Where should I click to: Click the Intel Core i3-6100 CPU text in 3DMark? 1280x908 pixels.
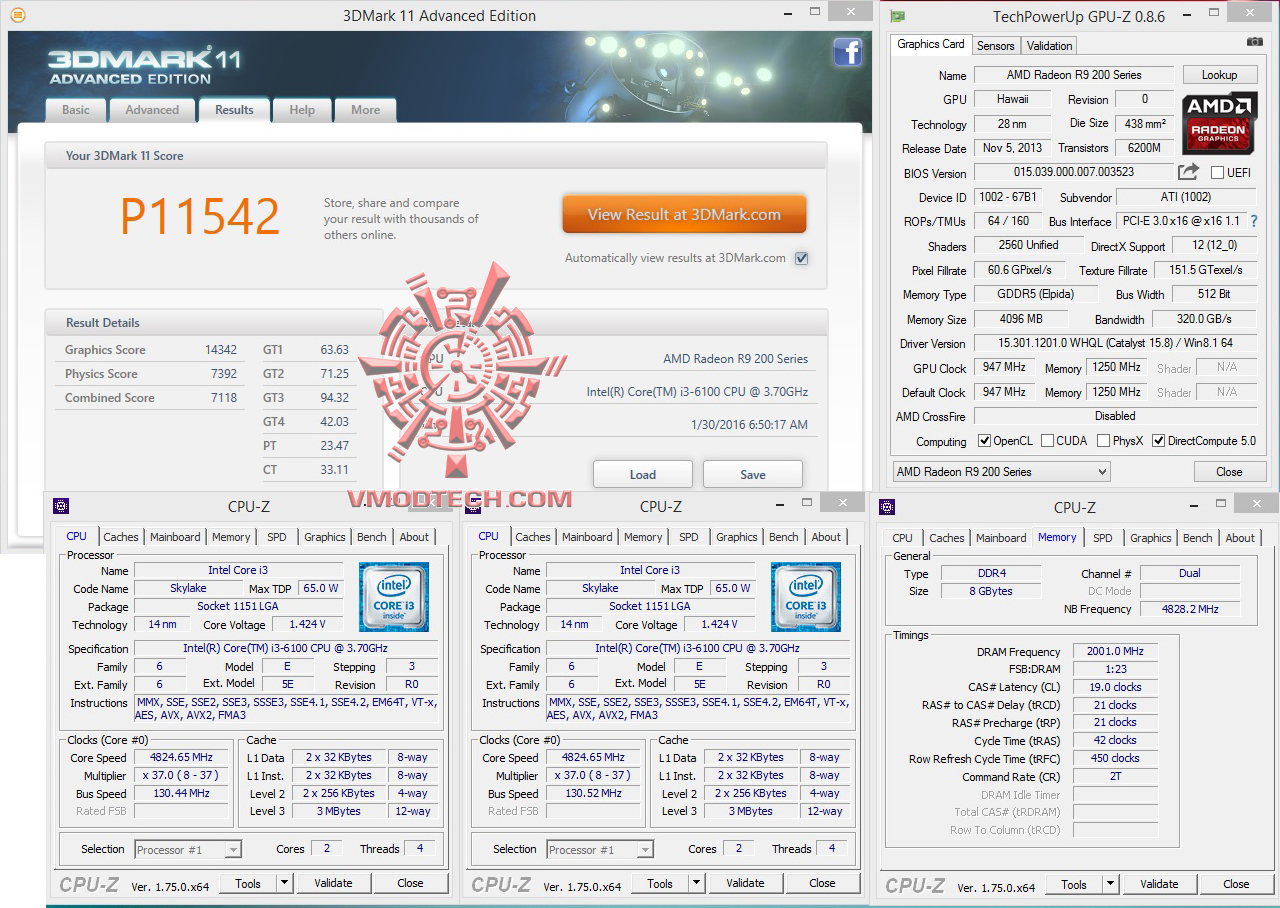(697, 392)
